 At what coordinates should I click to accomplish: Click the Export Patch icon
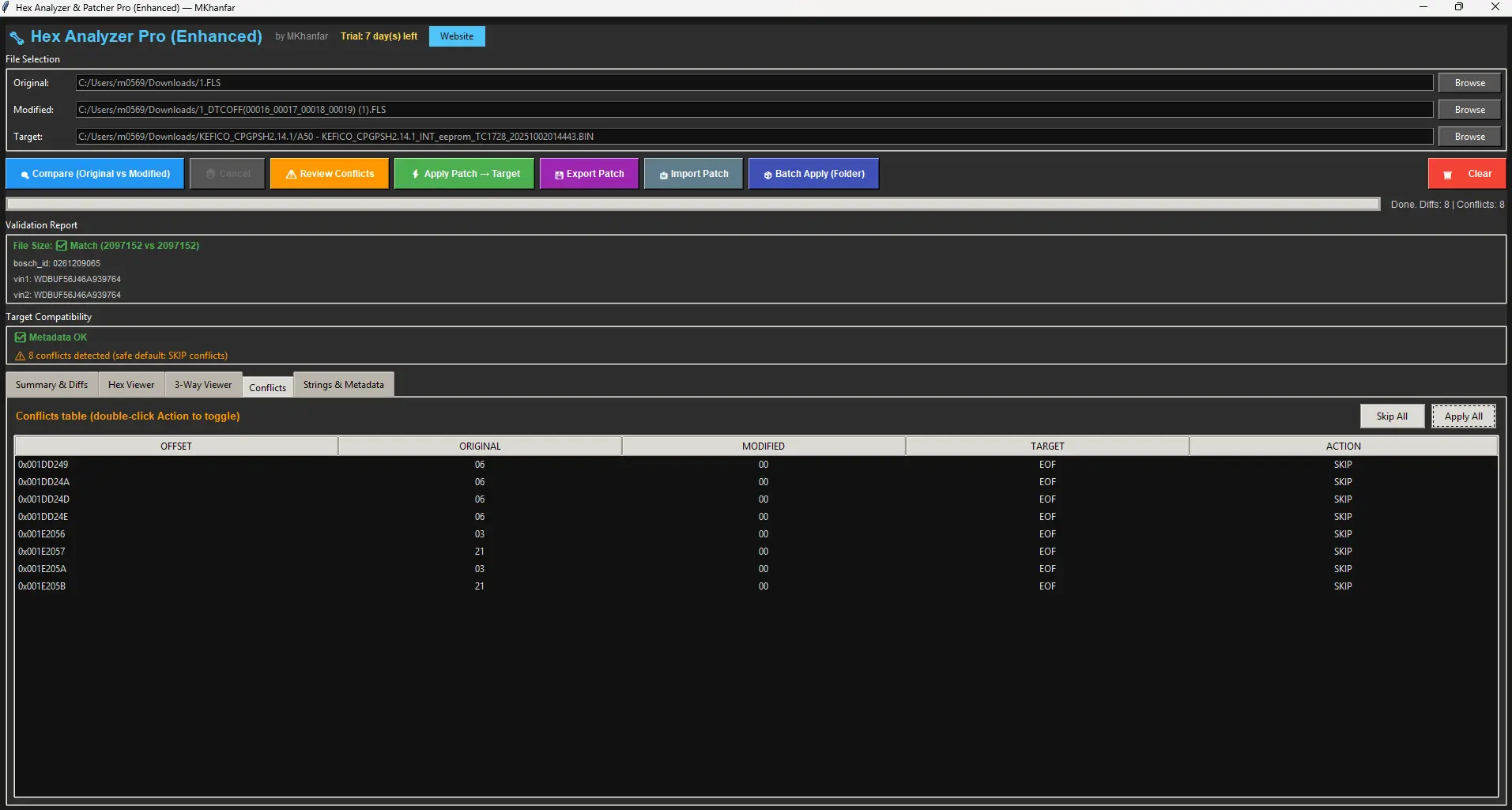[x=558, y=173]
